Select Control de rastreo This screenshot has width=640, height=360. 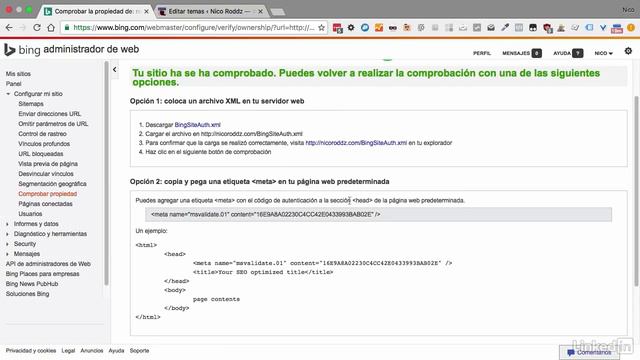pyautogui.click(x=42, y=134)
